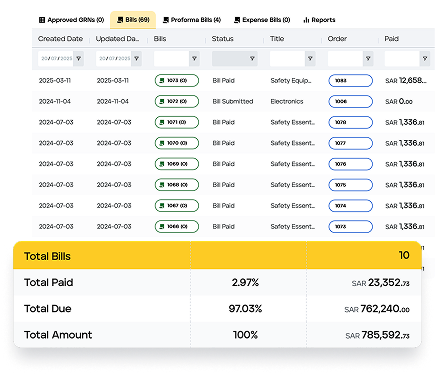Open filter funnel for Paid column

pyautogui.click(x=425, y=58)
